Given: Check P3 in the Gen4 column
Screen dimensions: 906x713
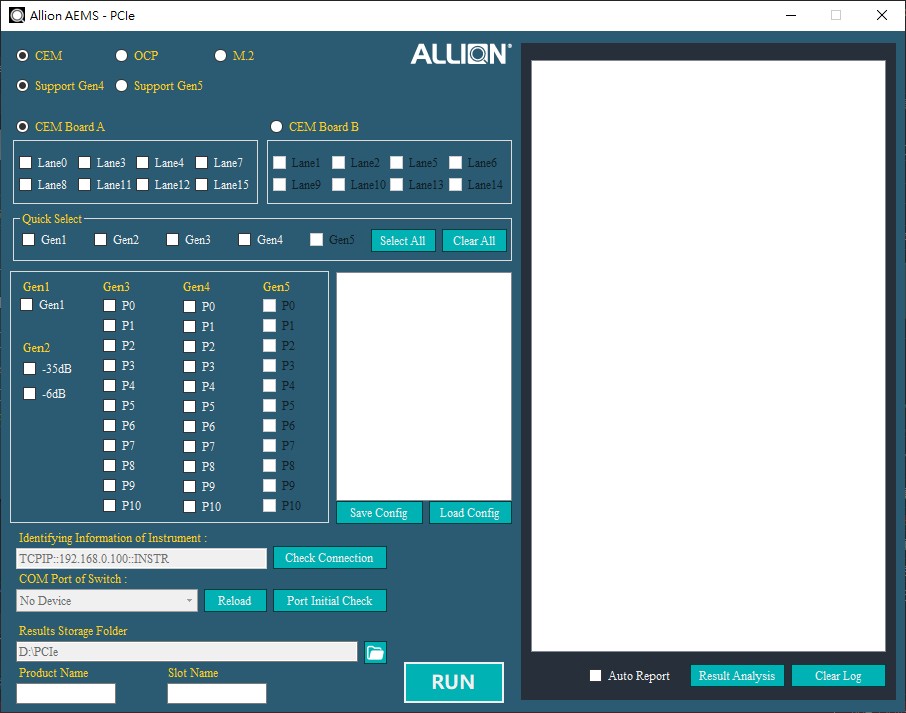Looking at the screenshot, I should [189, 366].
